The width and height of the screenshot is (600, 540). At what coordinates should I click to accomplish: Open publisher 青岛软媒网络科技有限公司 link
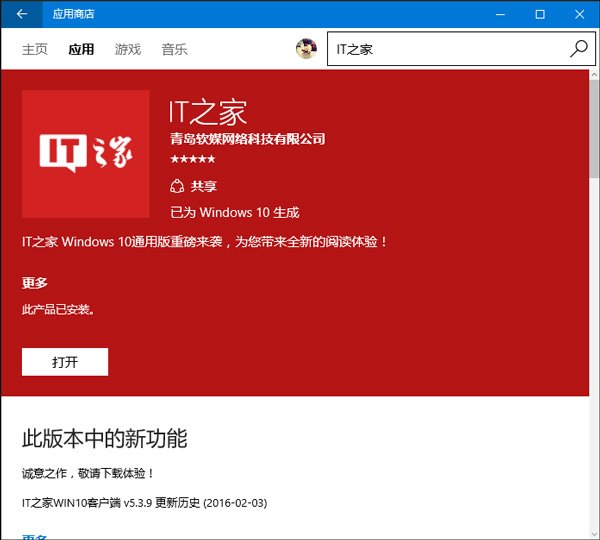[248, 139]
